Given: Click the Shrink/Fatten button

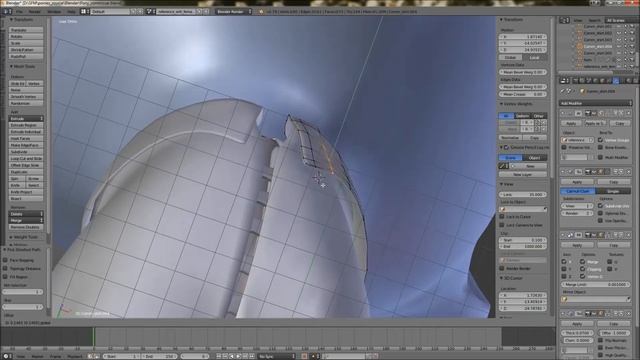Looking at the screenshot, I should [x=26, y=50].
